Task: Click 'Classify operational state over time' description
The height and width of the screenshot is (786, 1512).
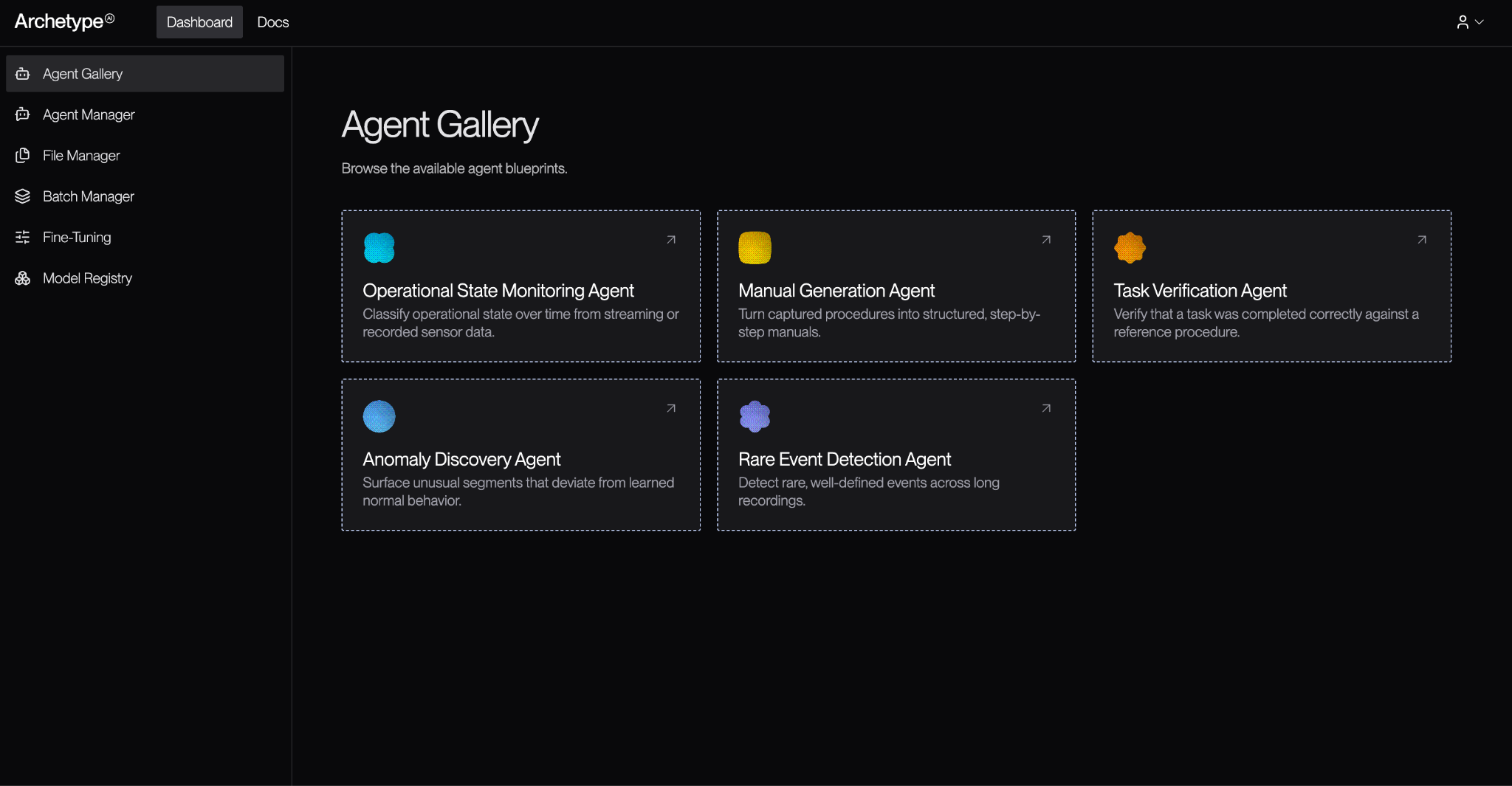Action: [520, 323]
